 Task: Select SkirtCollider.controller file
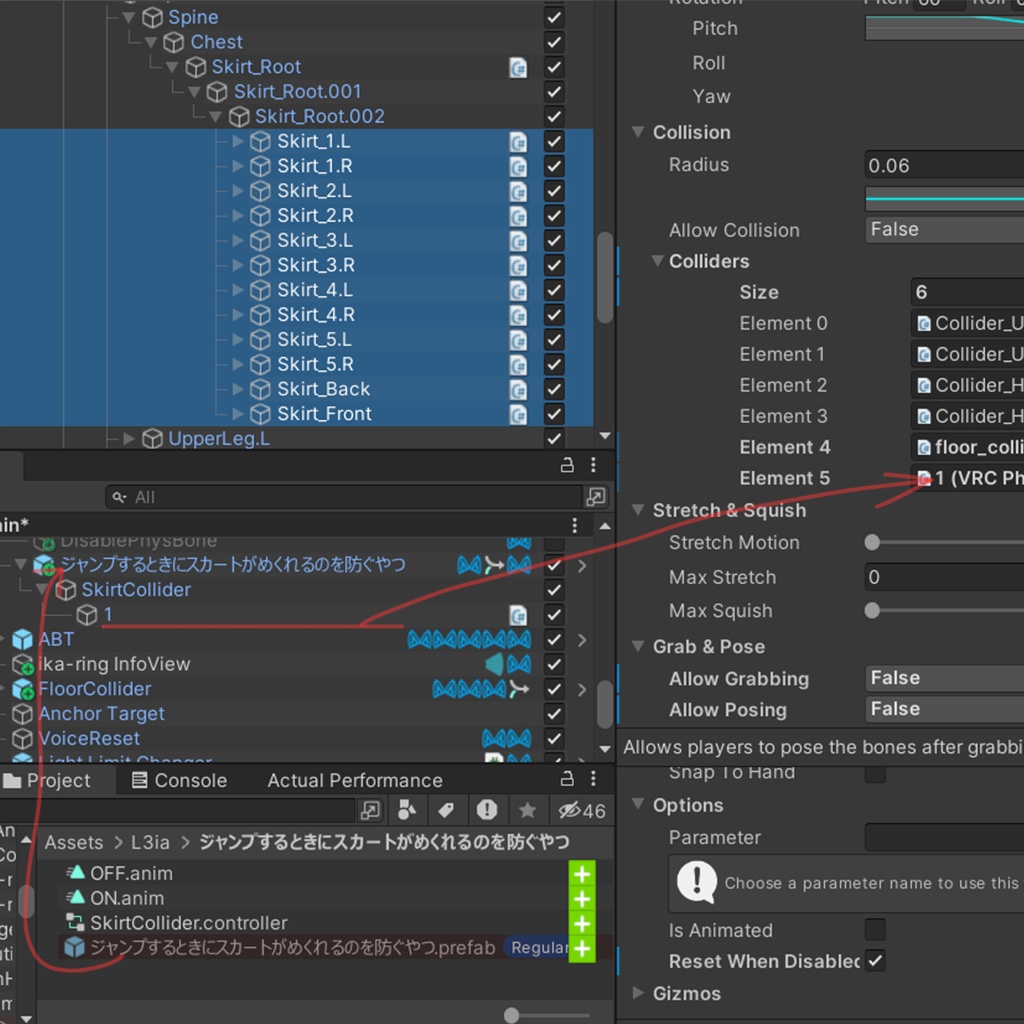(189, 923)
